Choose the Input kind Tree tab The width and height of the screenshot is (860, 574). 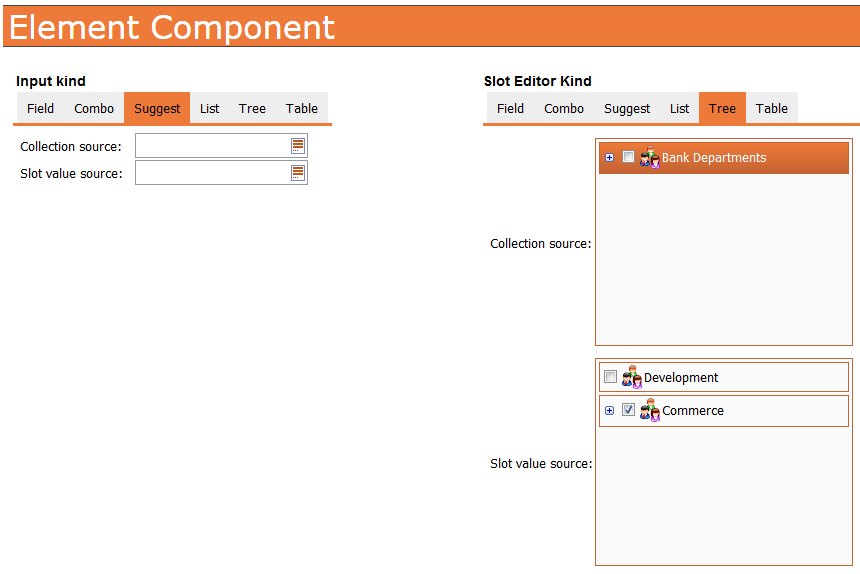252,108
